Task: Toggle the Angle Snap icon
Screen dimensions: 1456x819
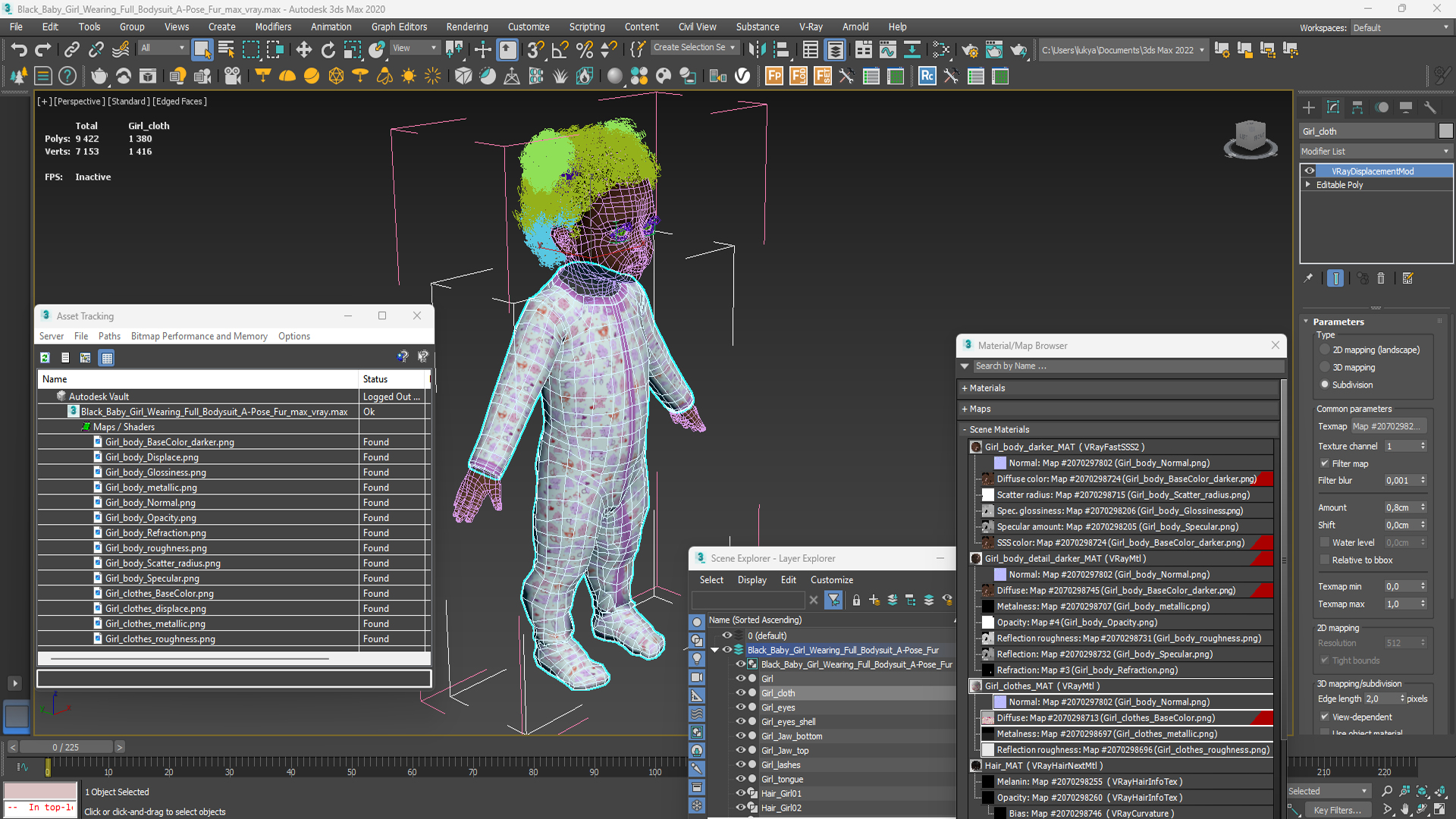Action: point(560,50)
